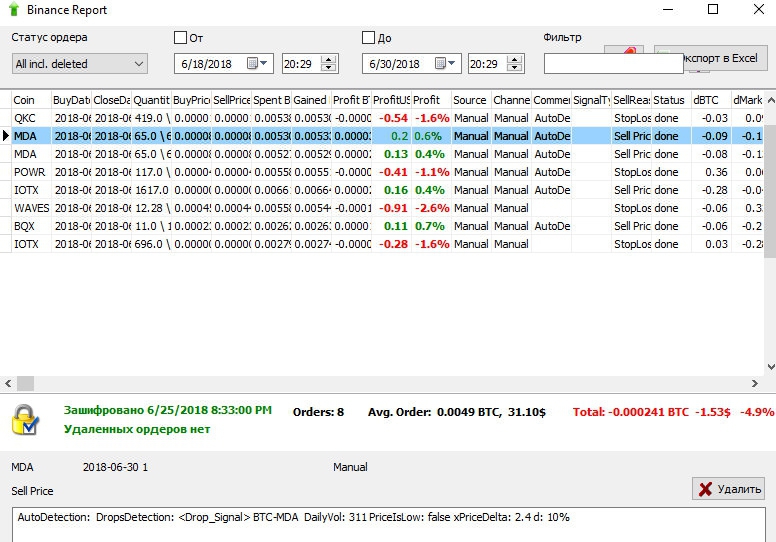Click the current row arrow indicator beside MDA
This screenshot has width=776, height=542.
coord(5,136)
